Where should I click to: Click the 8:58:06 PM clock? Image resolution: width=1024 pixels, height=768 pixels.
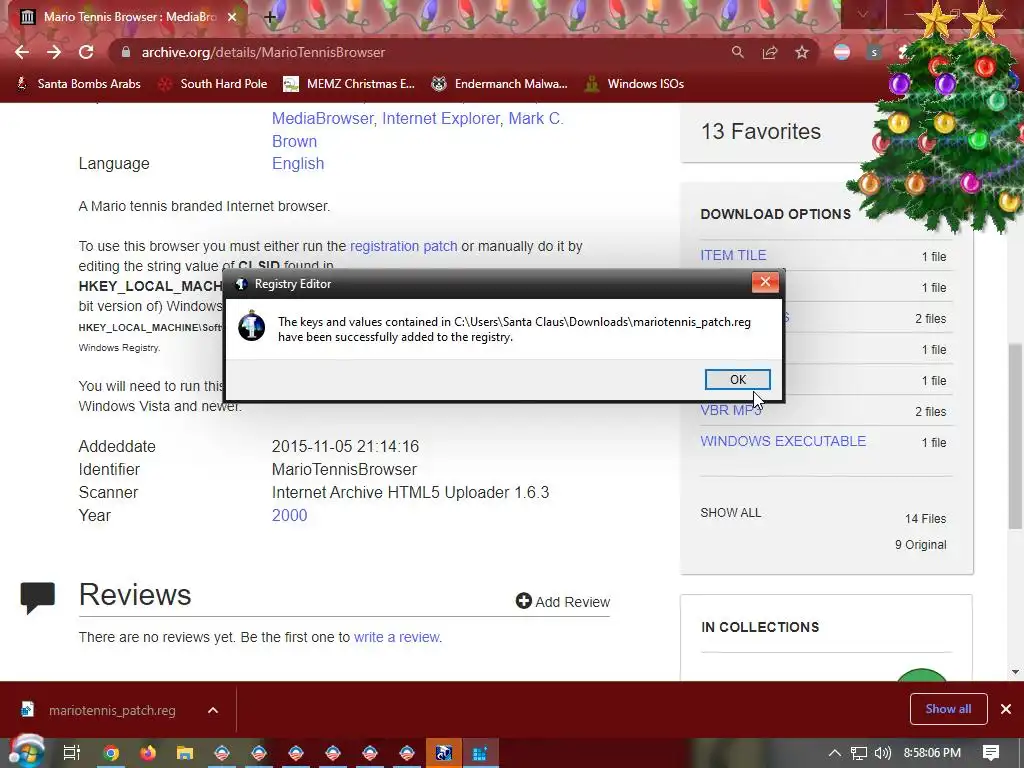click(x=932, y=753)
